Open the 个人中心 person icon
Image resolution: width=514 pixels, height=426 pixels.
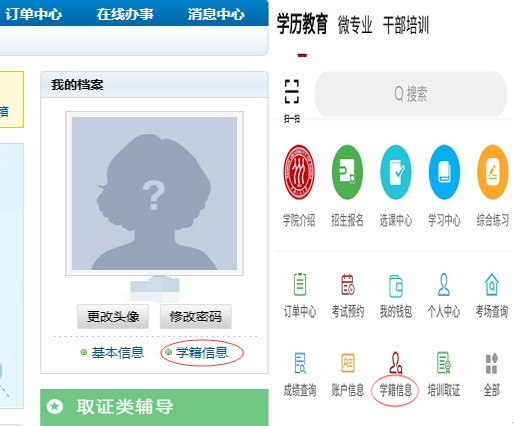tap(444, 284)
